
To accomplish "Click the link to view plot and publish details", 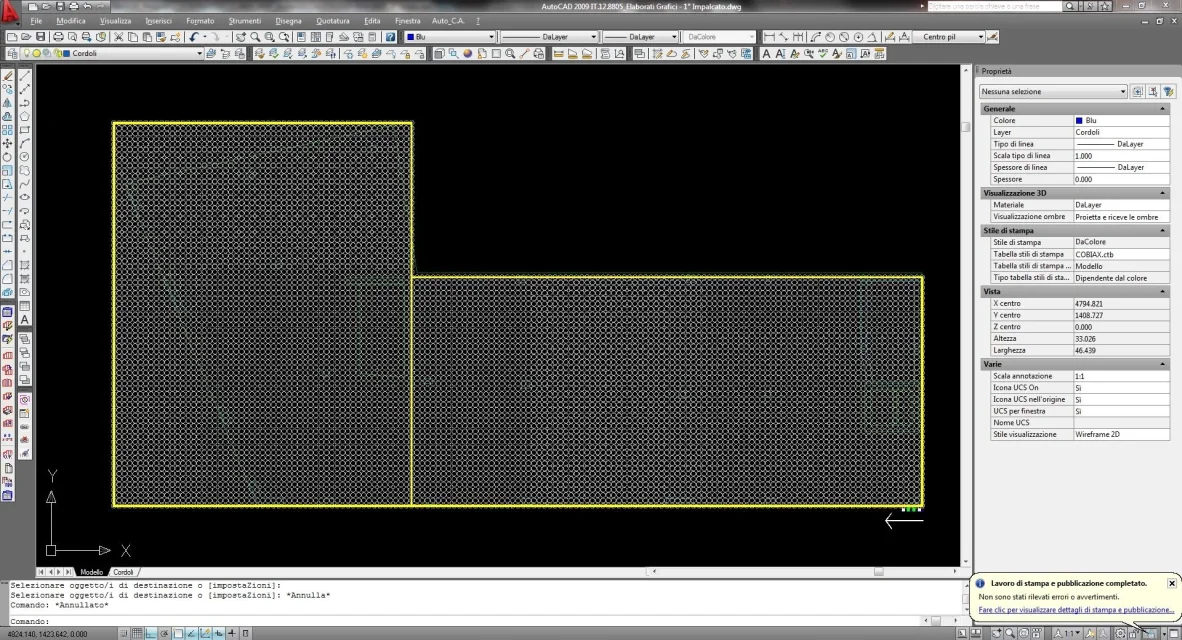I will [x=1075, y=610].
